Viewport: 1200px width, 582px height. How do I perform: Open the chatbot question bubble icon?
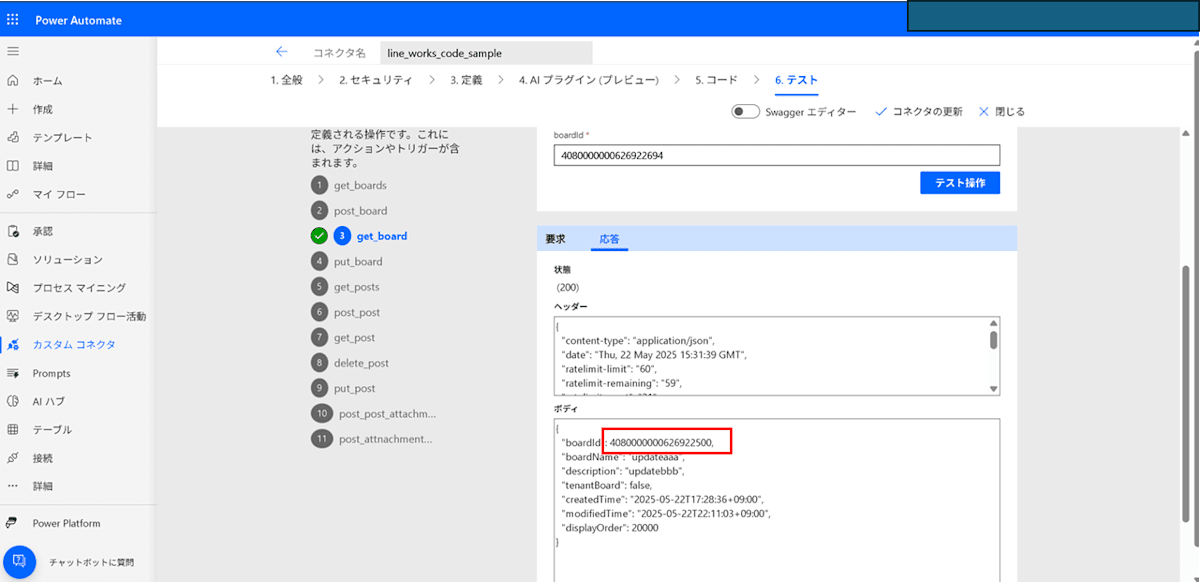click(20, 562)
